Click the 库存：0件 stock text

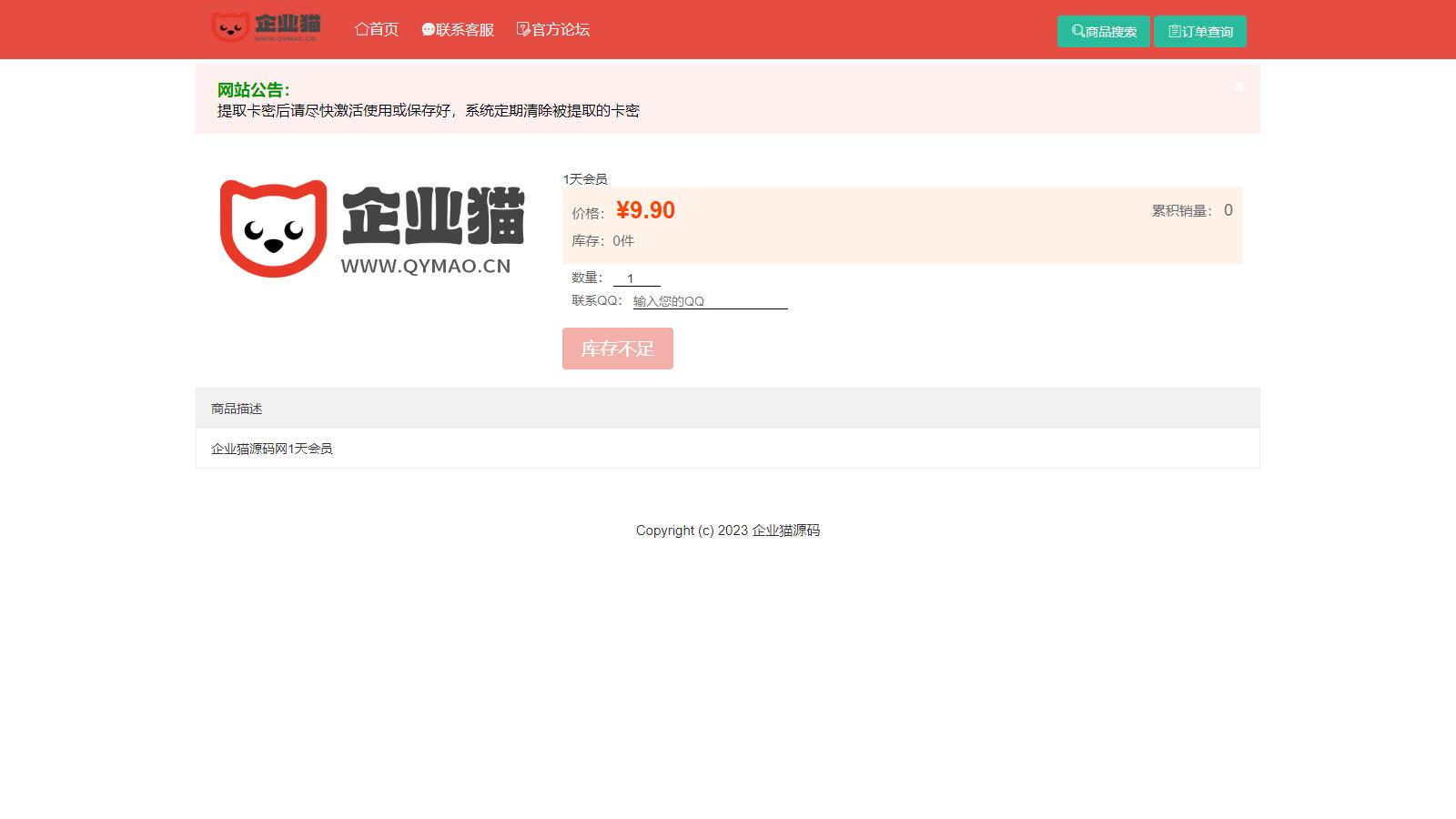click(602, 241)
